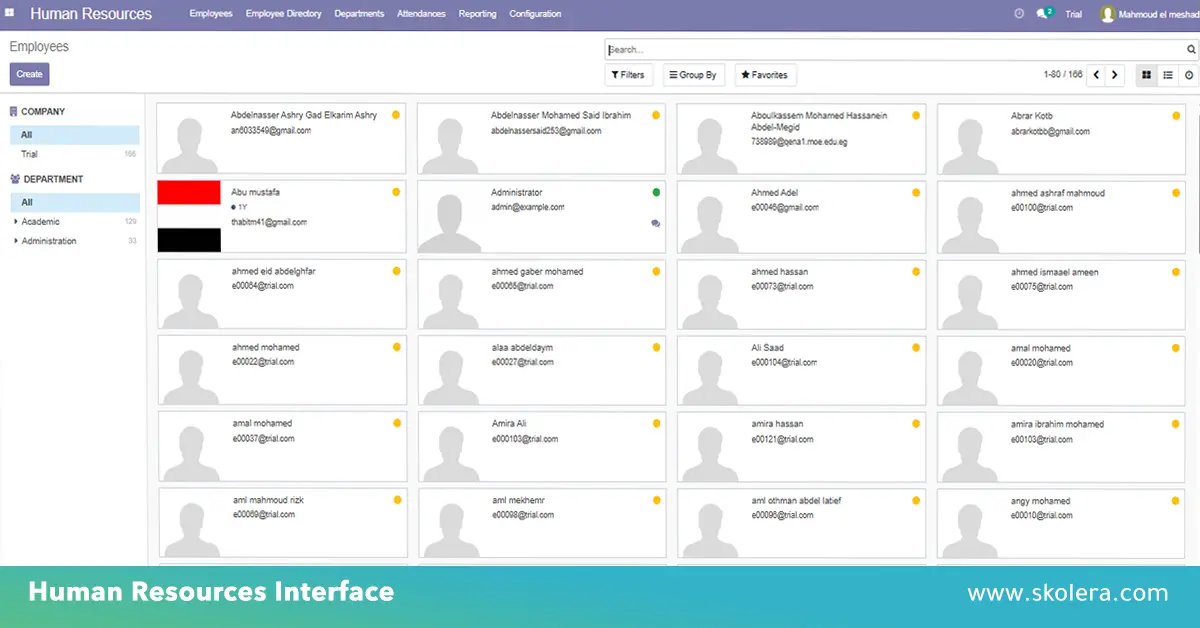Viewport: 1200px width, 628px height.
Task: Go to the previous page of employees
Action: click(1096, 75)
